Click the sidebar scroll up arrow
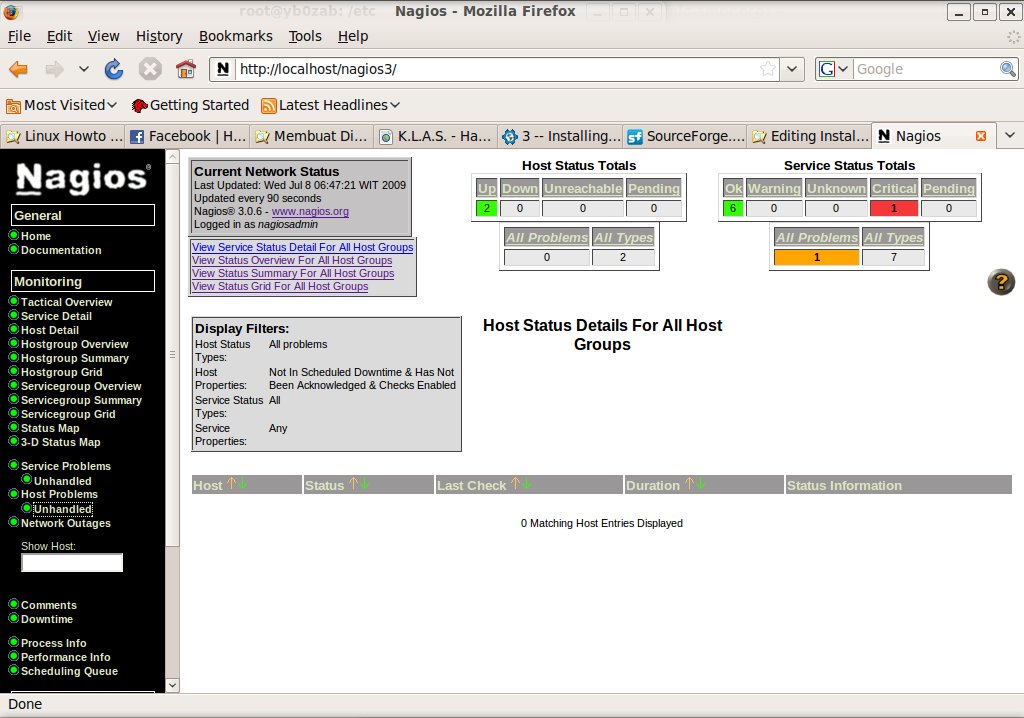1024x718 pixels. (x=172, y=157)
